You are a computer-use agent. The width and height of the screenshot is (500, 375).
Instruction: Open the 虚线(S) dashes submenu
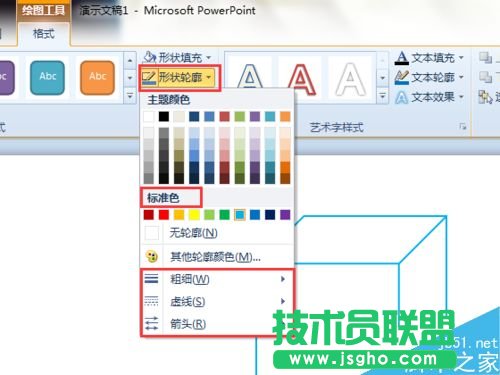pyautogui.click(x=217, y=301)
